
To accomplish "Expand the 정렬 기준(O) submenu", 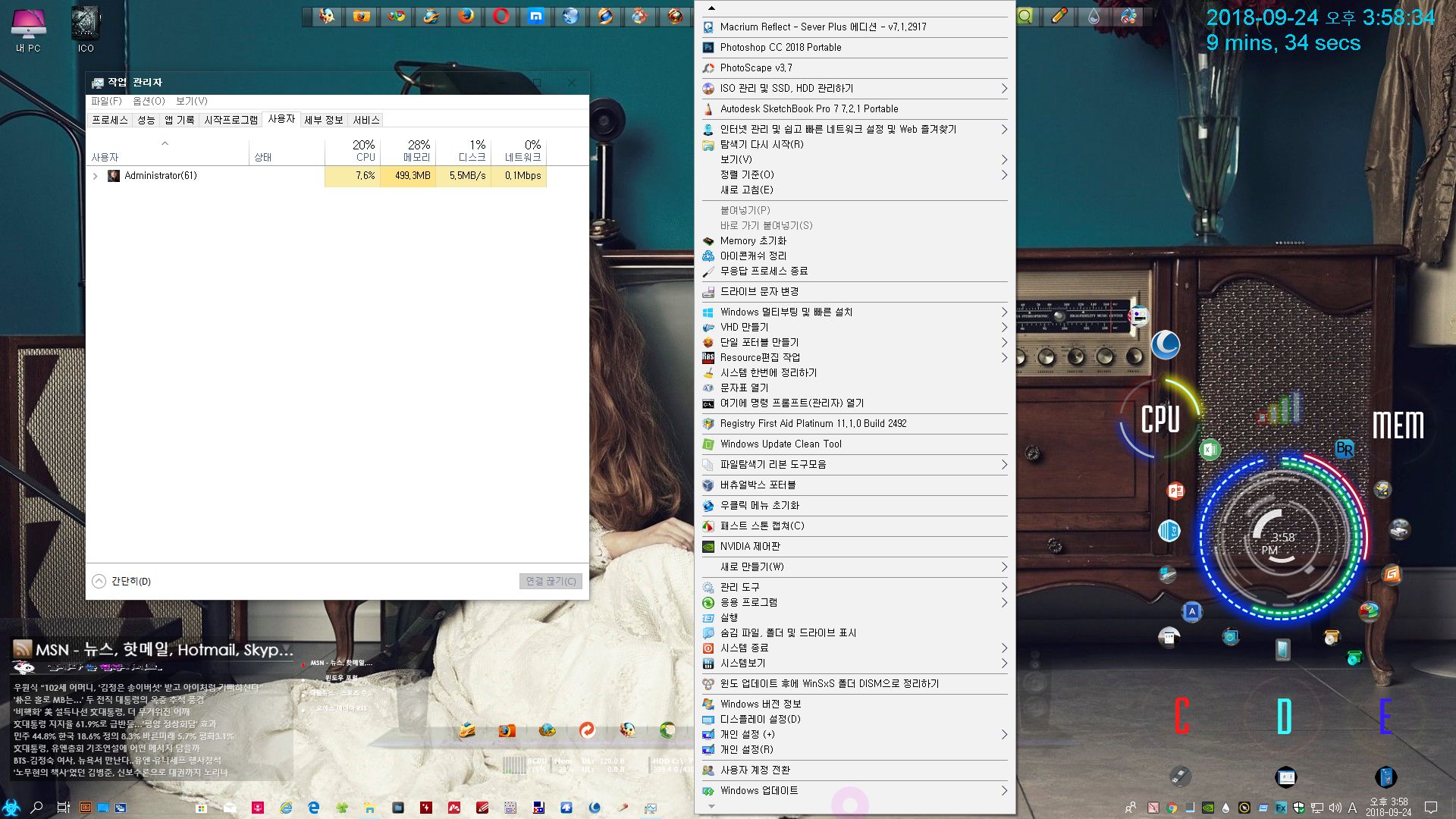I will point(855,174).
